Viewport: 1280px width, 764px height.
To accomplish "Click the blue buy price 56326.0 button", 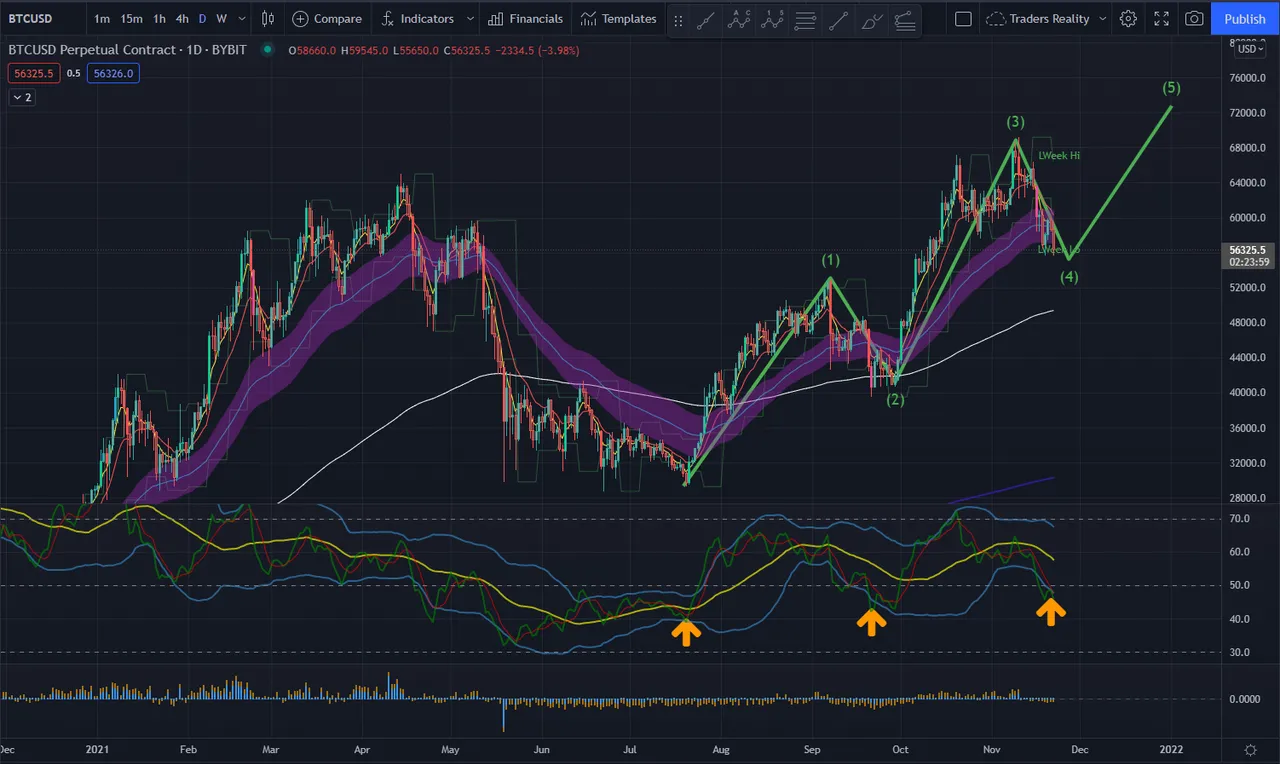I will pyautogui.click(x=113, y=72).
